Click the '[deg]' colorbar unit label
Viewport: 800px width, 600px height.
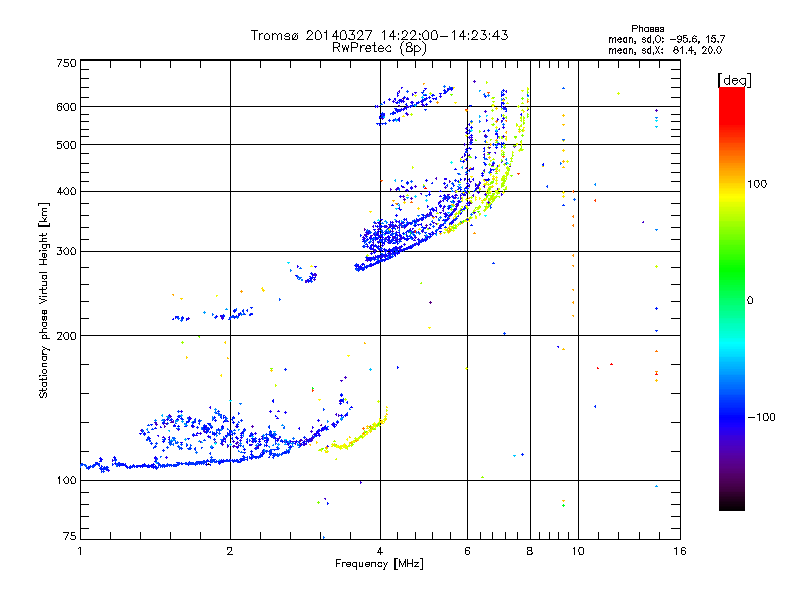(x=734, y=80)
